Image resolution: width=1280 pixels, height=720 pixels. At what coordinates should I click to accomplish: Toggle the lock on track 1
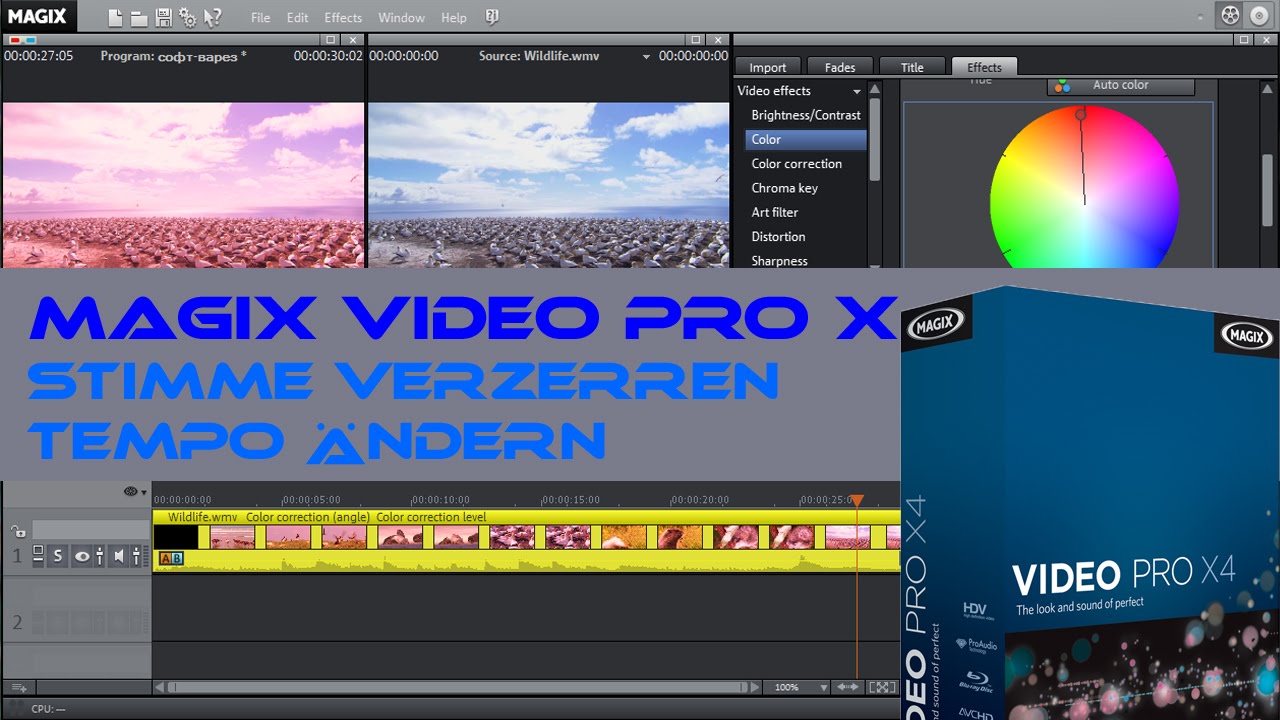pos(17,532)
